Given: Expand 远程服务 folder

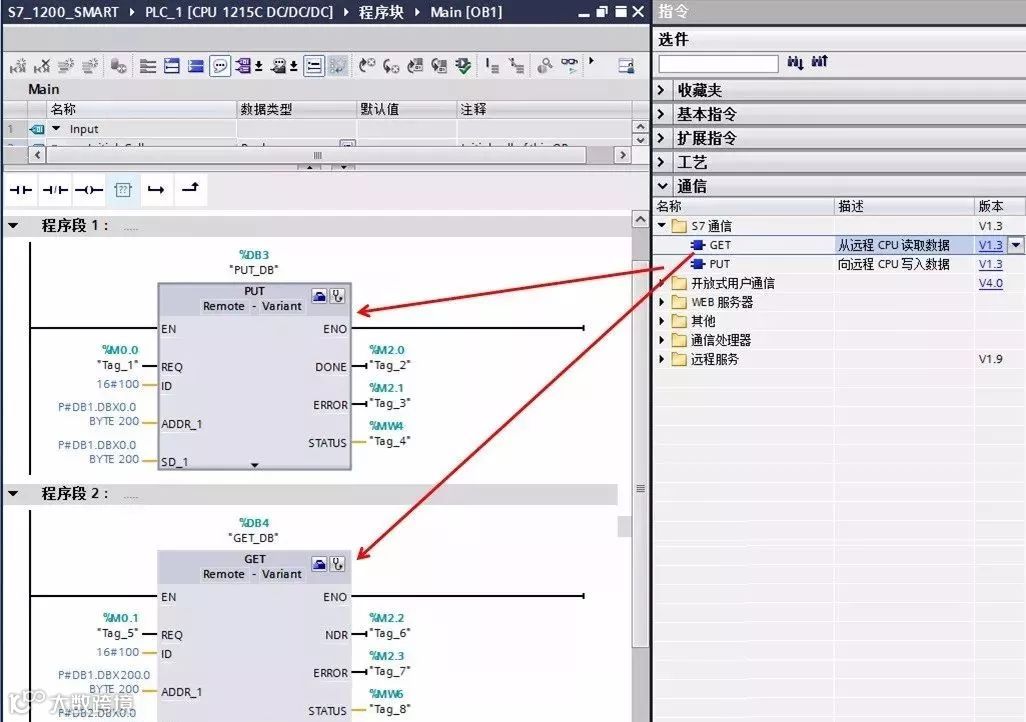Looking at the screenshot, I should pos(662,359).
